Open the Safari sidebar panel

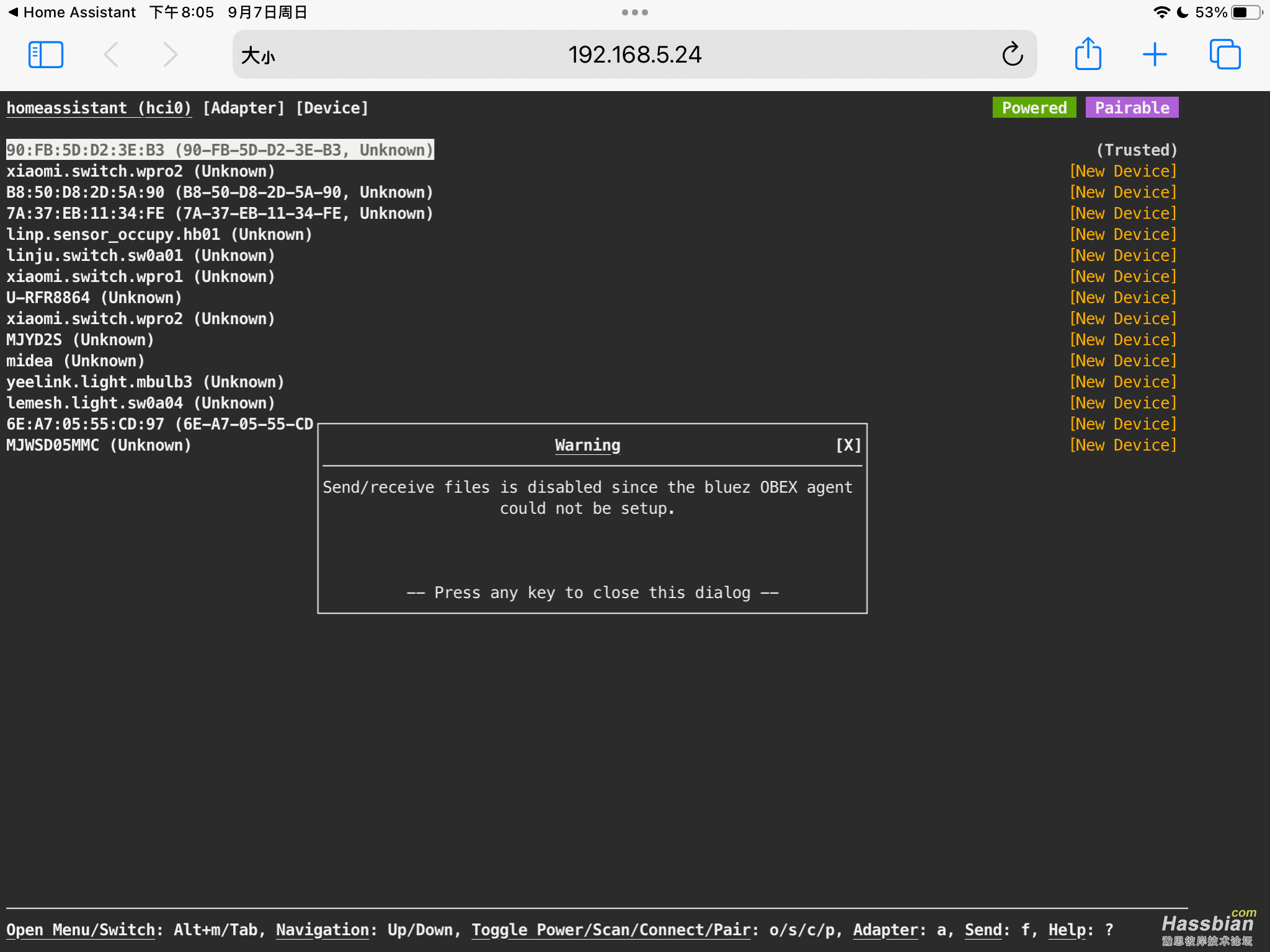[x=46, y=55]
